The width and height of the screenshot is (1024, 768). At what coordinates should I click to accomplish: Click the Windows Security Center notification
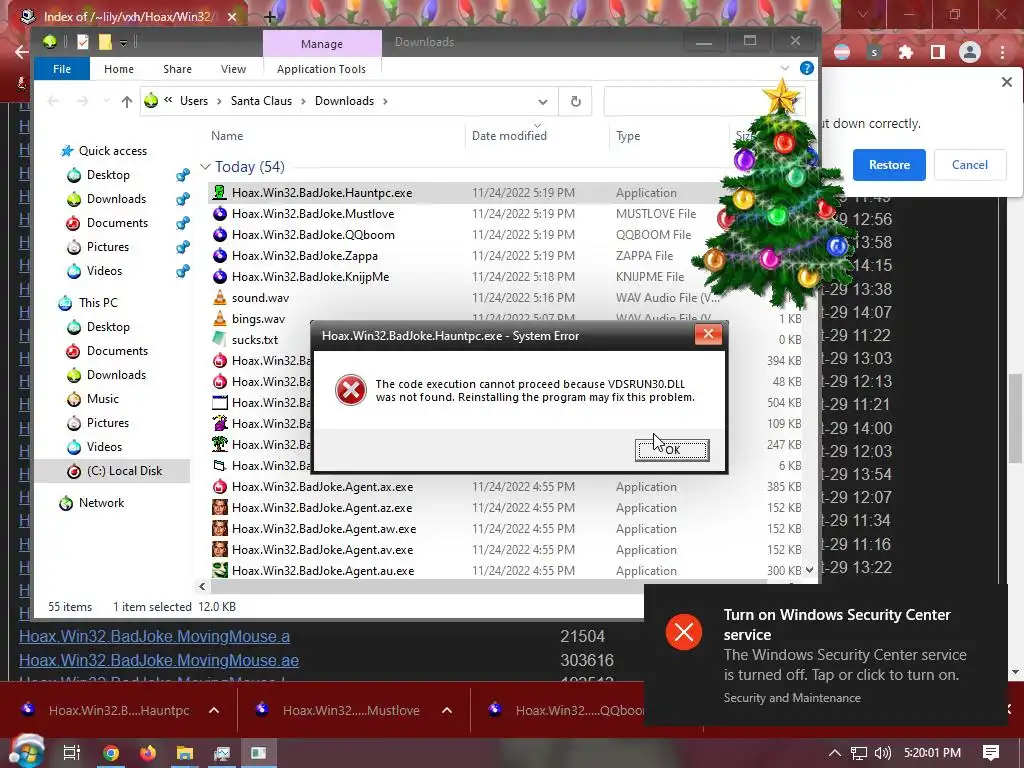[x=825, y=655]
